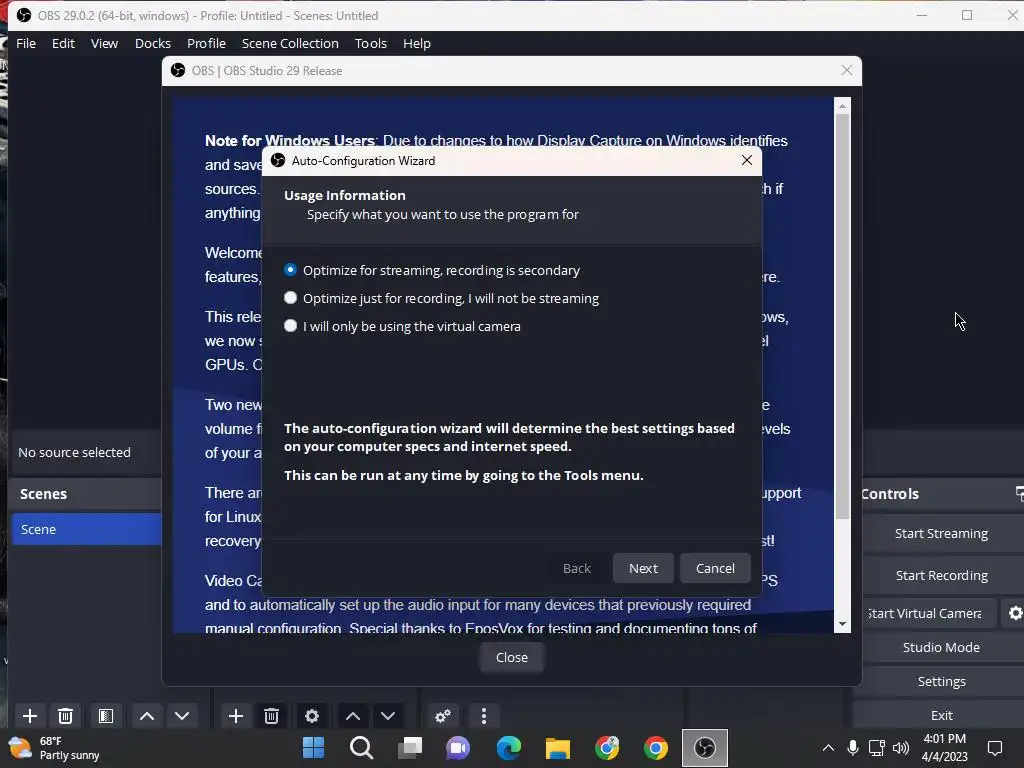The width and height of the screenshot is (1024, 768).
Task: Open Task View on taskbar
Action: [410, 748]
